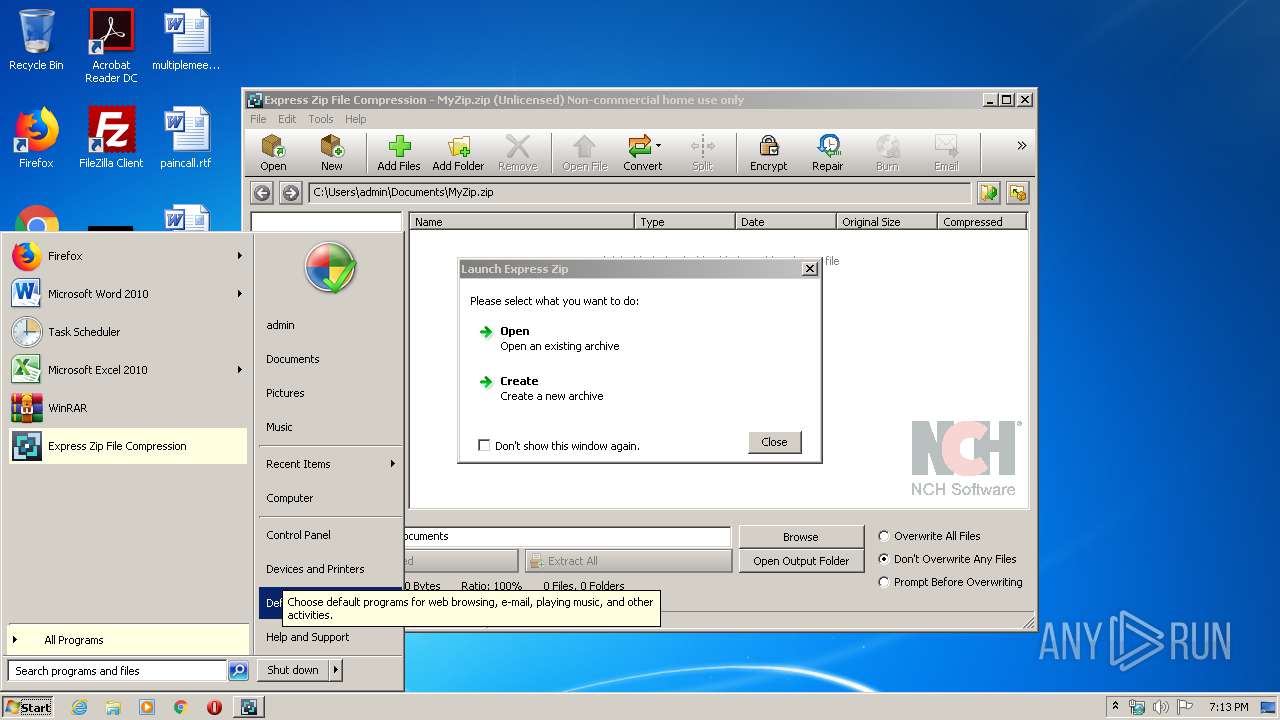
Task: Click the volume icon in system tray
Action: (1160, 707)
